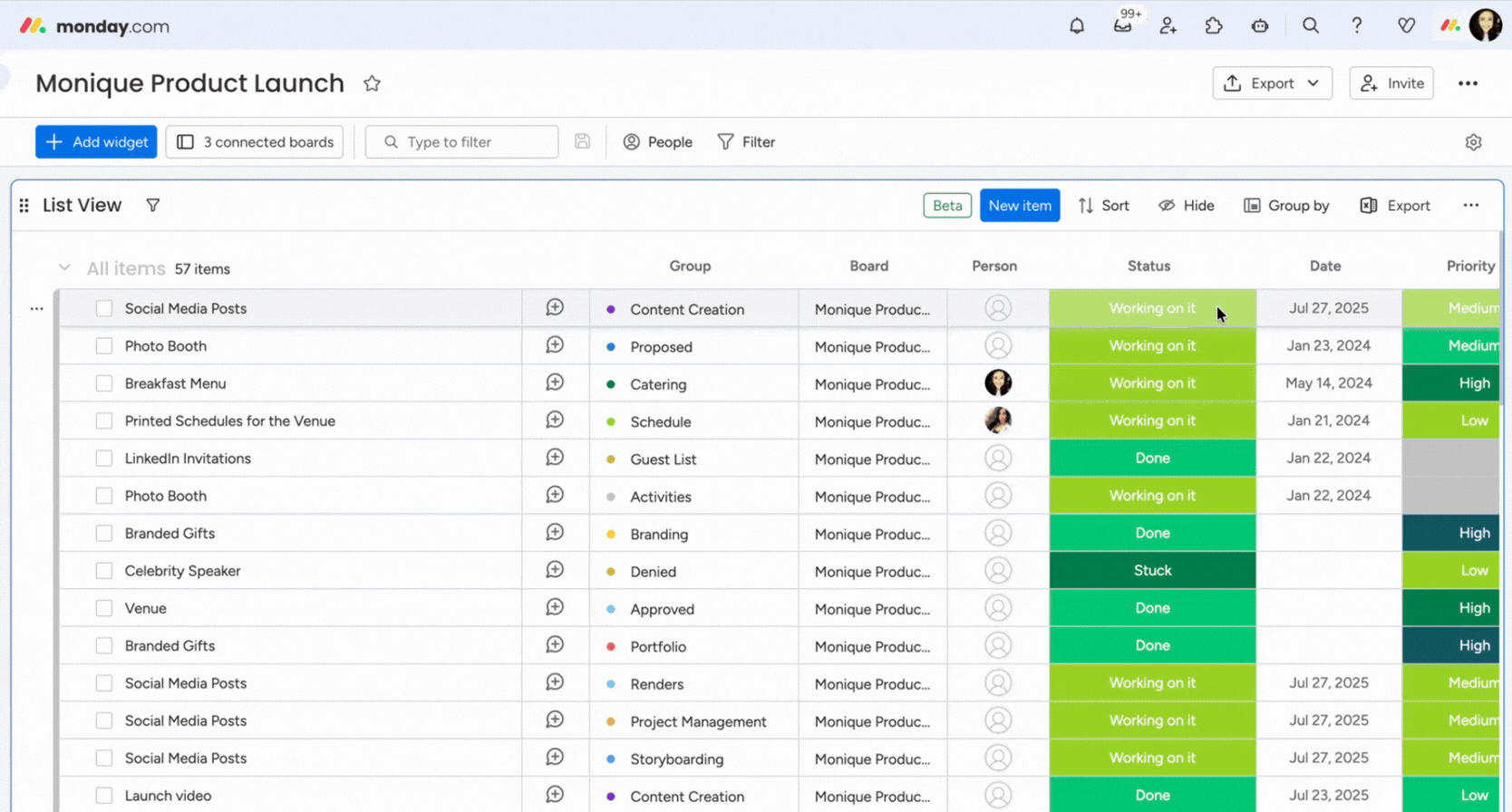1512x812 pixels.
Task: Open the Sort menu in List View
Action: [1103, 206]
